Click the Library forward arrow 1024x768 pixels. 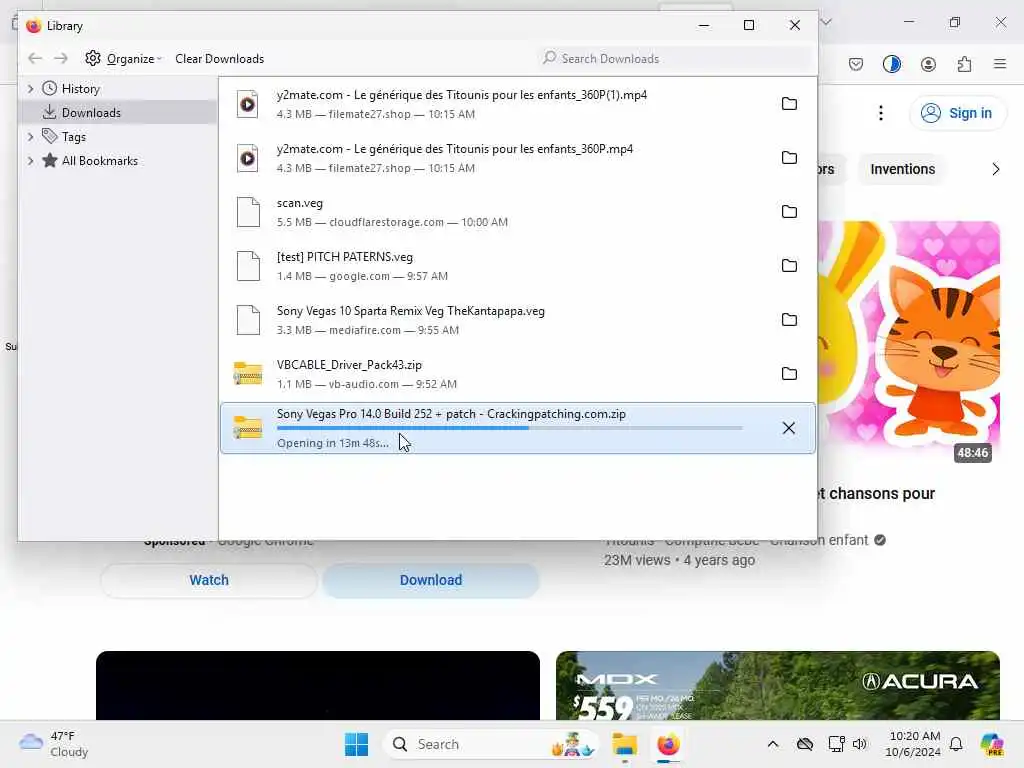(61, 59)
